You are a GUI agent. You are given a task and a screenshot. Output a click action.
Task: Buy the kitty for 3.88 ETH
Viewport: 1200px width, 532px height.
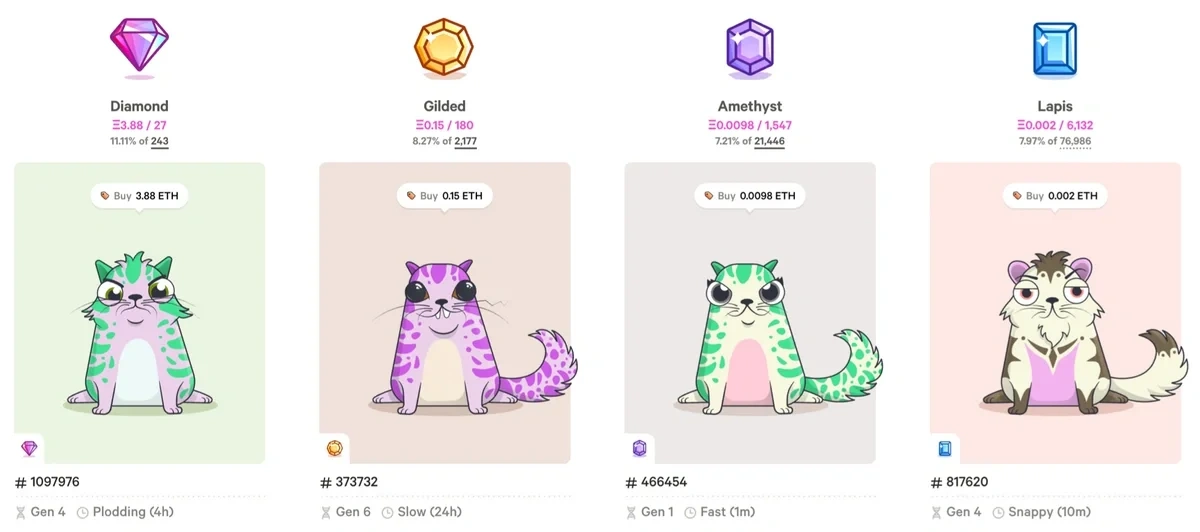pos(139,196)
